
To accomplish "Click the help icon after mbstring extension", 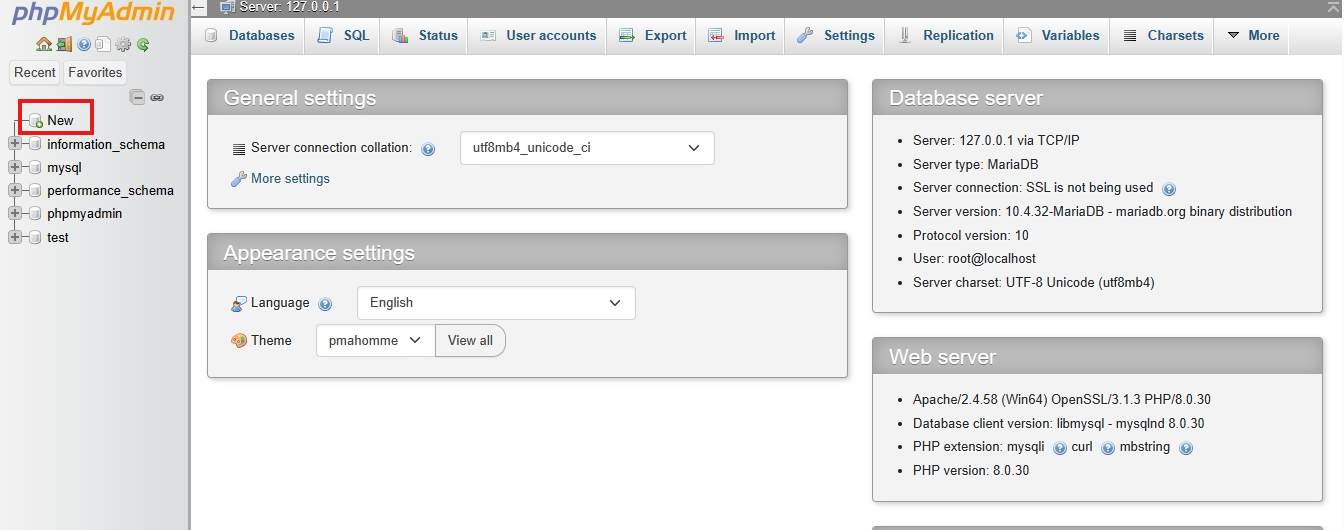I will [x=1186, y=448].
